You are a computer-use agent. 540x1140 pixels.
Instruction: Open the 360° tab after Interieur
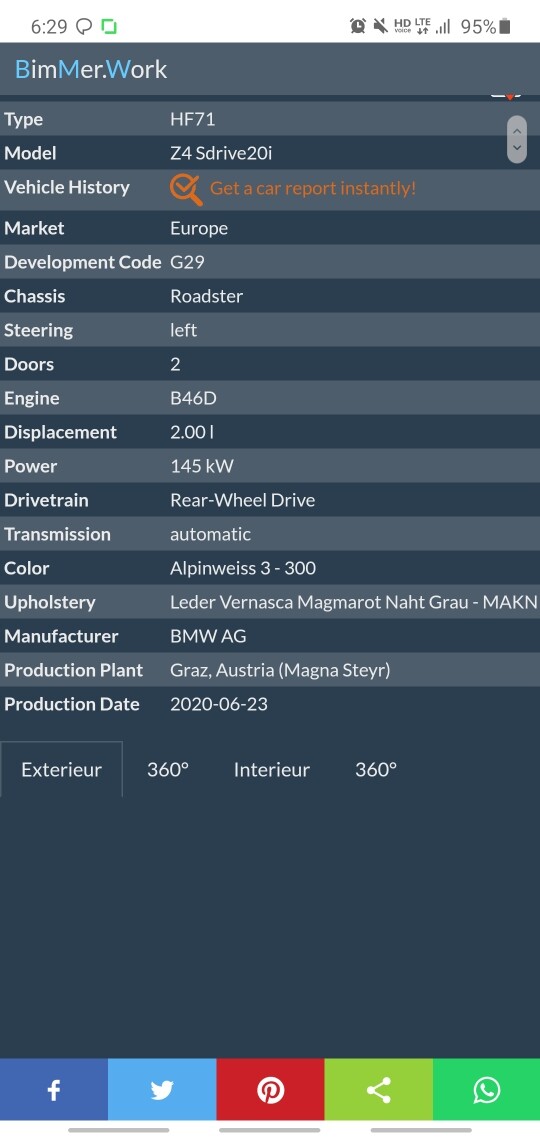coord(376,769)
